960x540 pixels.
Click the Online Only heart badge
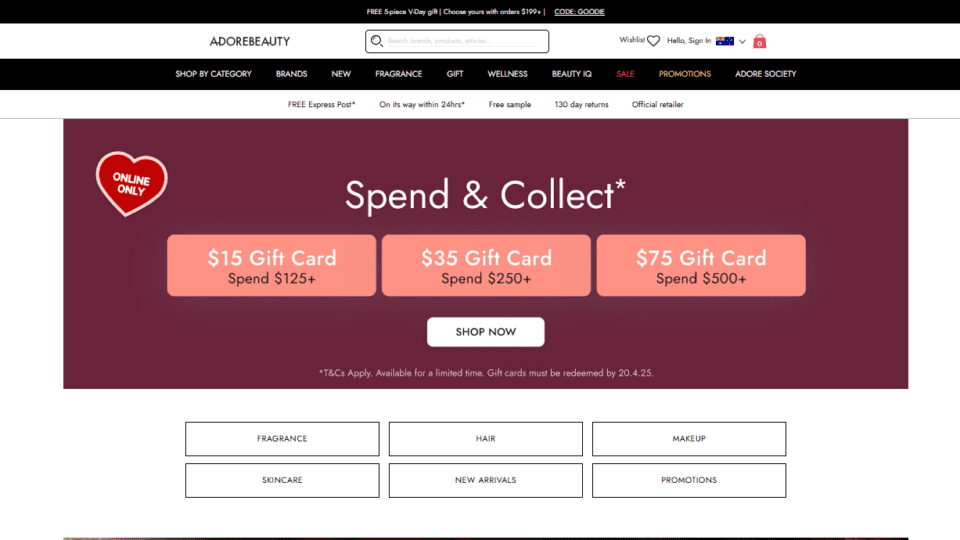point(132,183)
